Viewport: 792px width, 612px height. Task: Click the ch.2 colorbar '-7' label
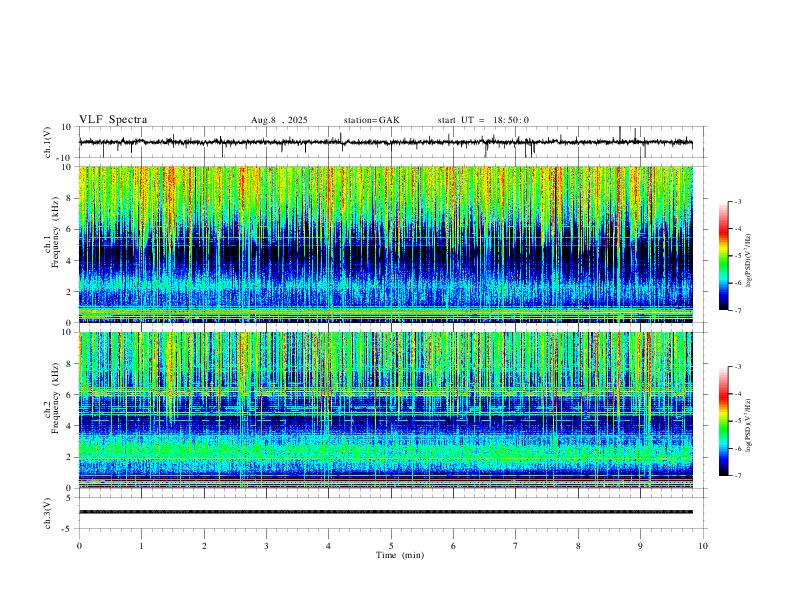[737, 476]
